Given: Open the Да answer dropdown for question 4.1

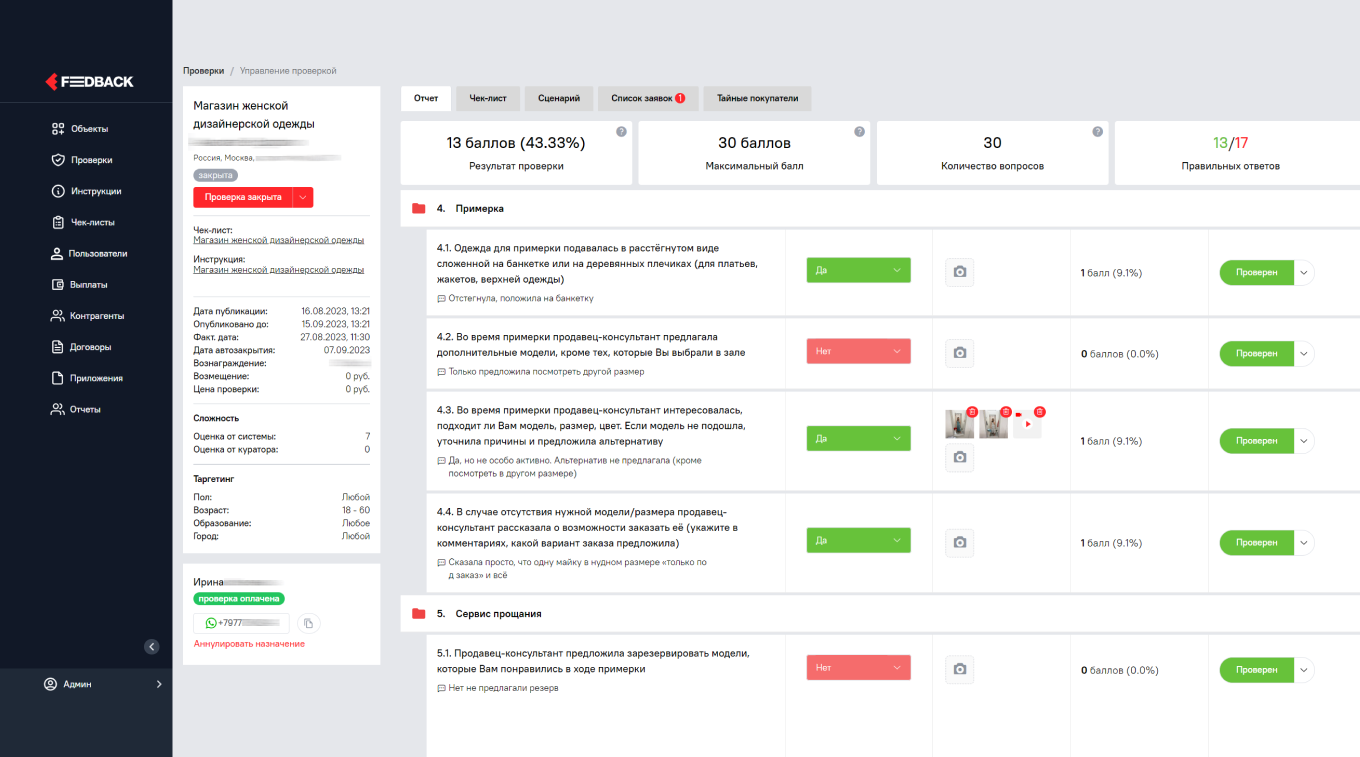Looking at the screenshot, I should [858, 270].
